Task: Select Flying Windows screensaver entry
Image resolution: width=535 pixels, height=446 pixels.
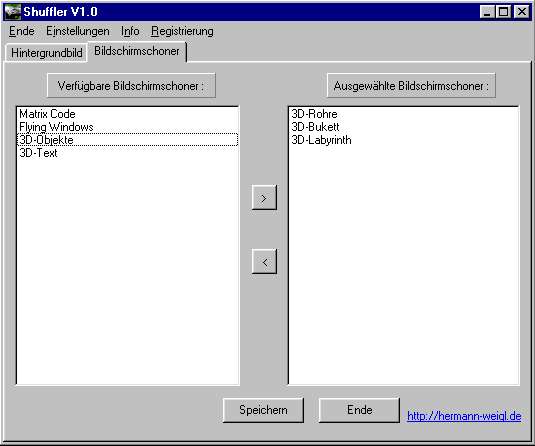Action: [x=128, y=127]
